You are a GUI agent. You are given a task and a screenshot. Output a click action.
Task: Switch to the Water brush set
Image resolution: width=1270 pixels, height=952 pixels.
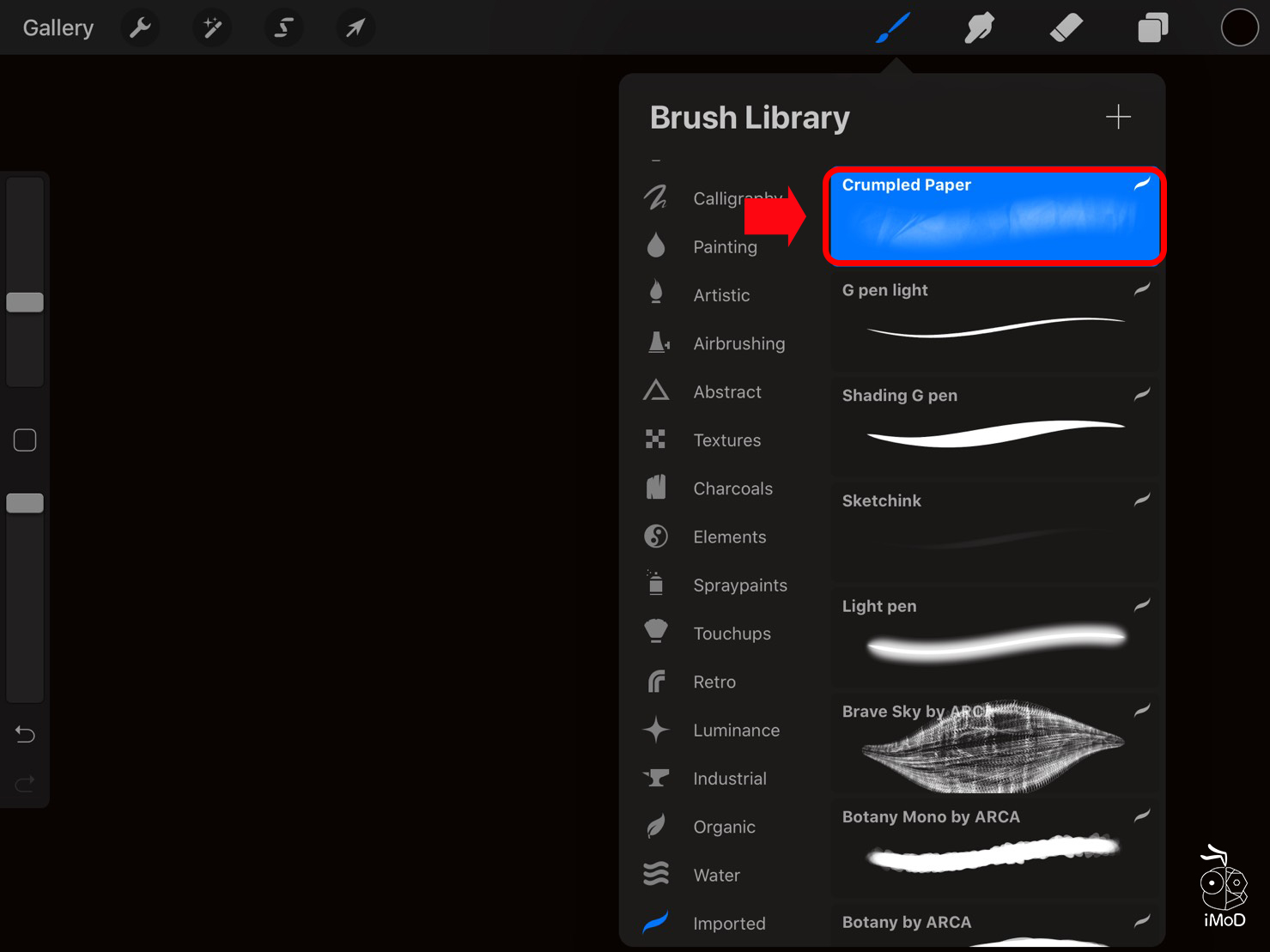coord(716,874)
